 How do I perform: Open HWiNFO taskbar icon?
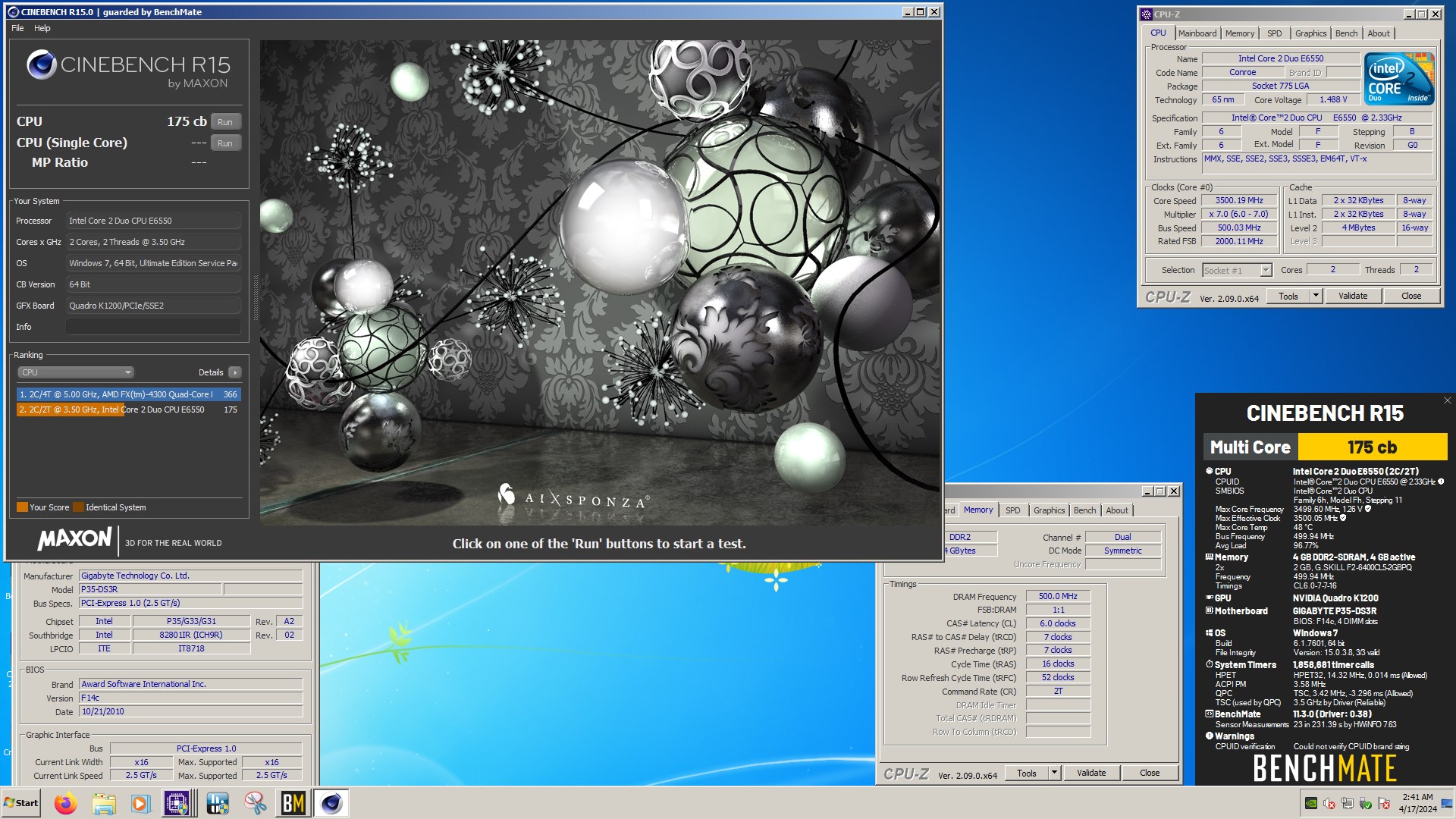pos(217,803)
